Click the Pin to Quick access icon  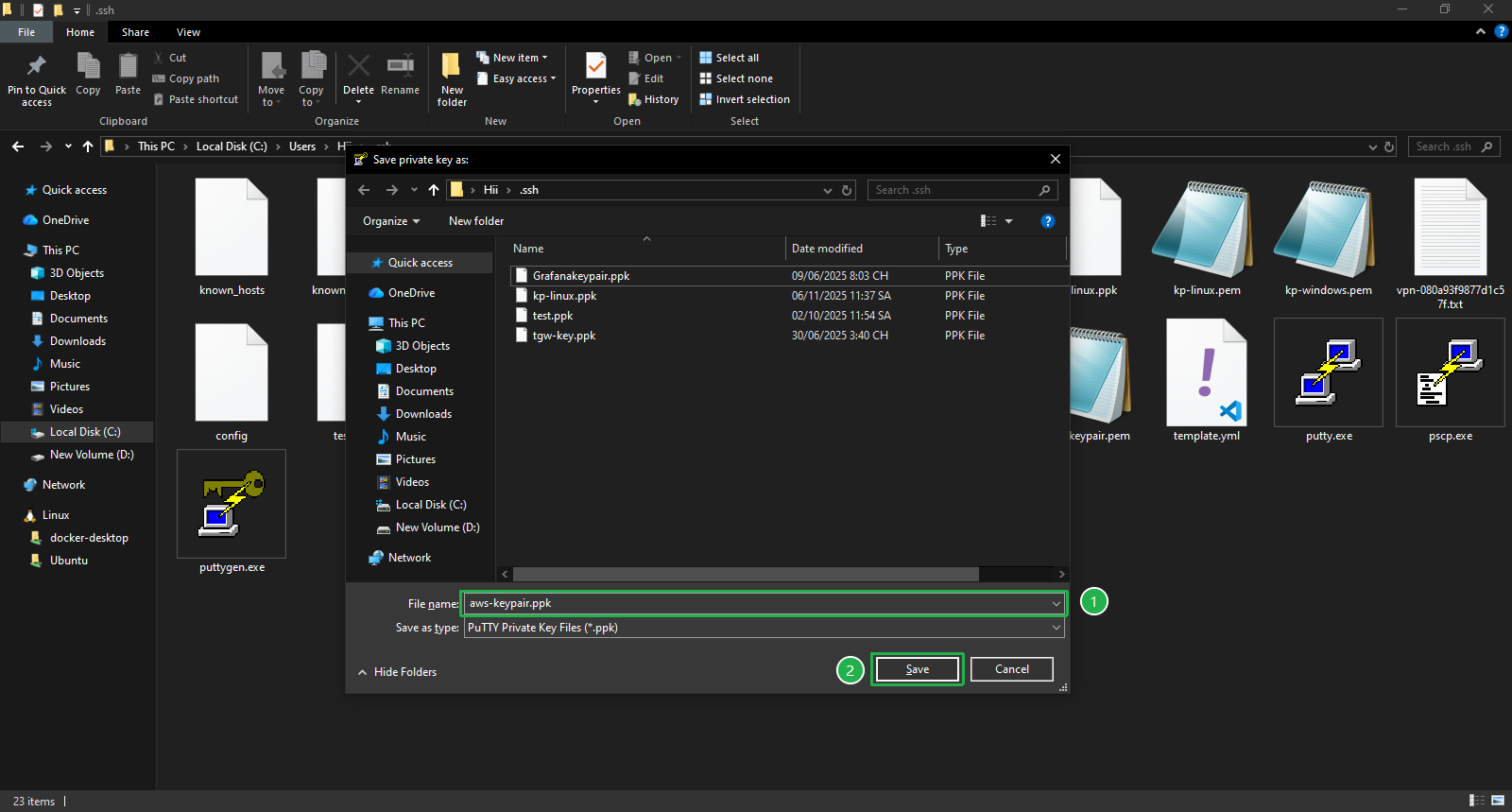coord(36,66)
